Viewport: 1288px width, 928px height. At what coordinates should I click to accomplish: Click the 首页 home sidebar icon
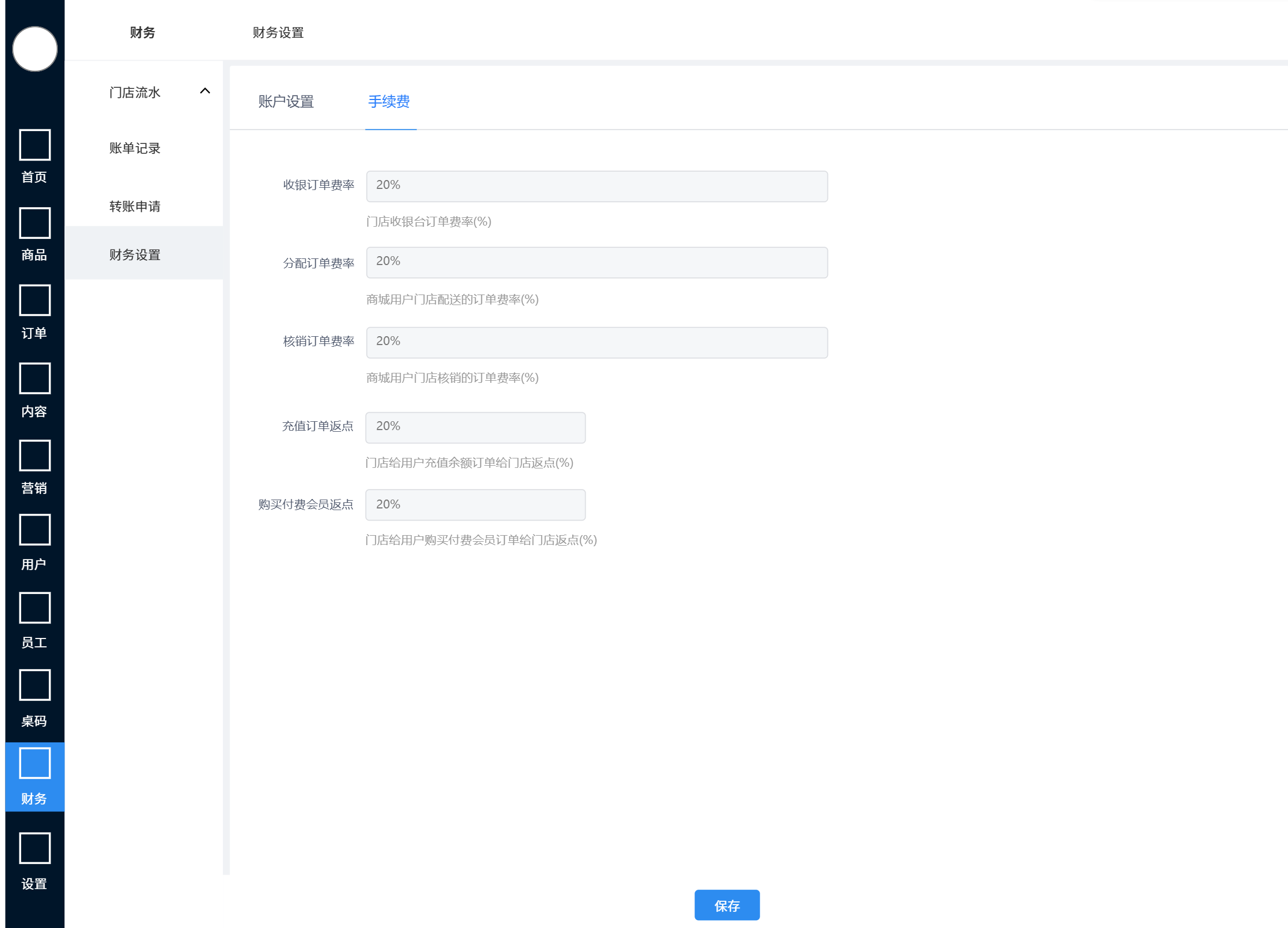click(x=34, y=146)
